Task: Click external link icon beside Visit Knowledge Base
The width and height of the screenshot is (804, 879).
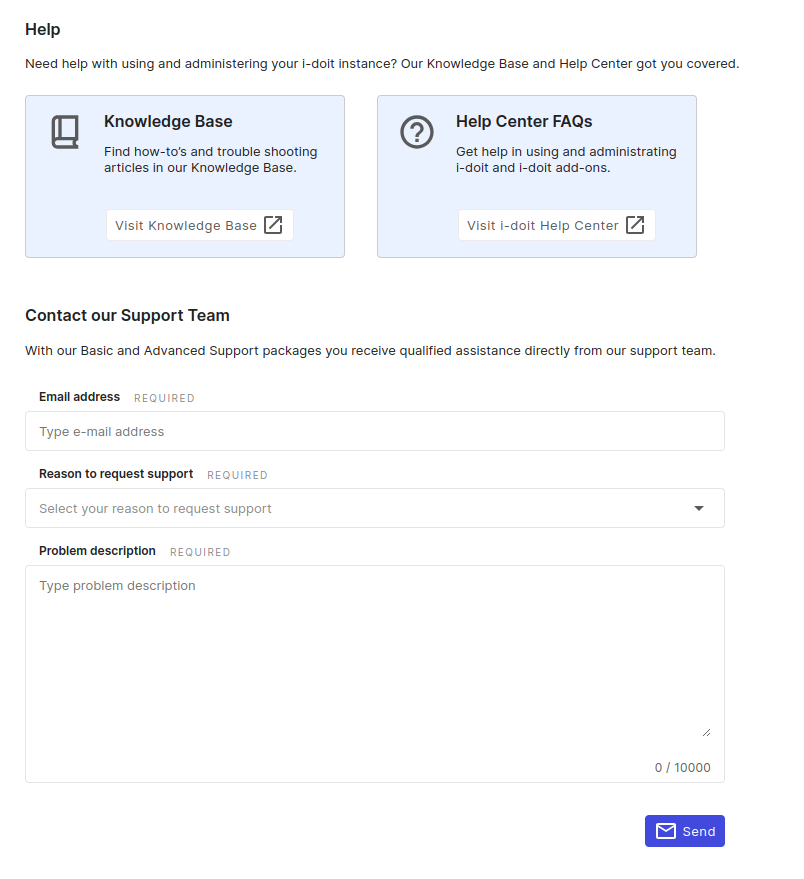Action: tap(273, 225)
